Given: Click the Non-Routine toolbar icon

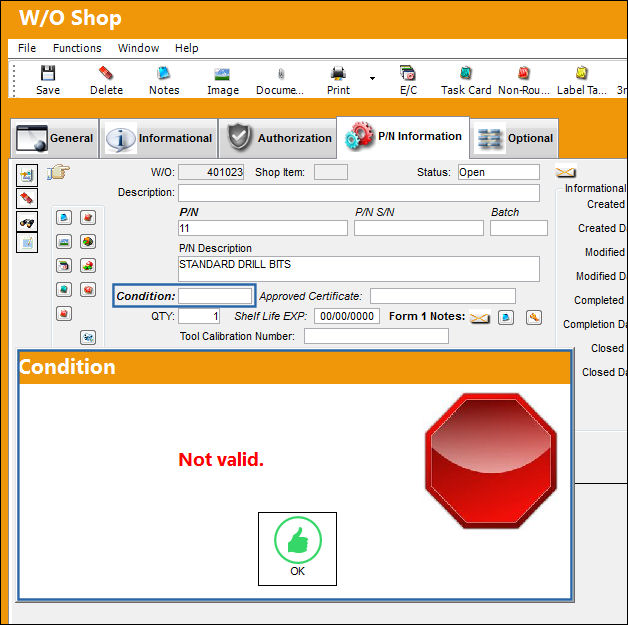Looking at the screenshot, I should (x=523, y=73).
